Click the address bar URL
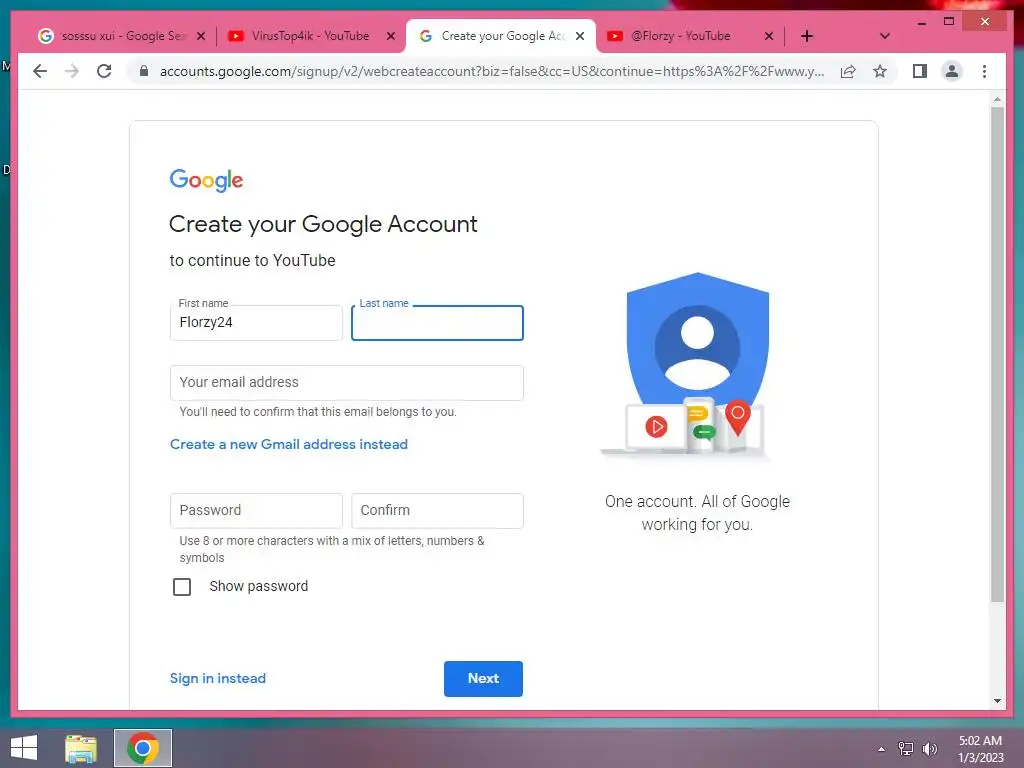Screen dimensions: 1024x768 click(492, 71)
